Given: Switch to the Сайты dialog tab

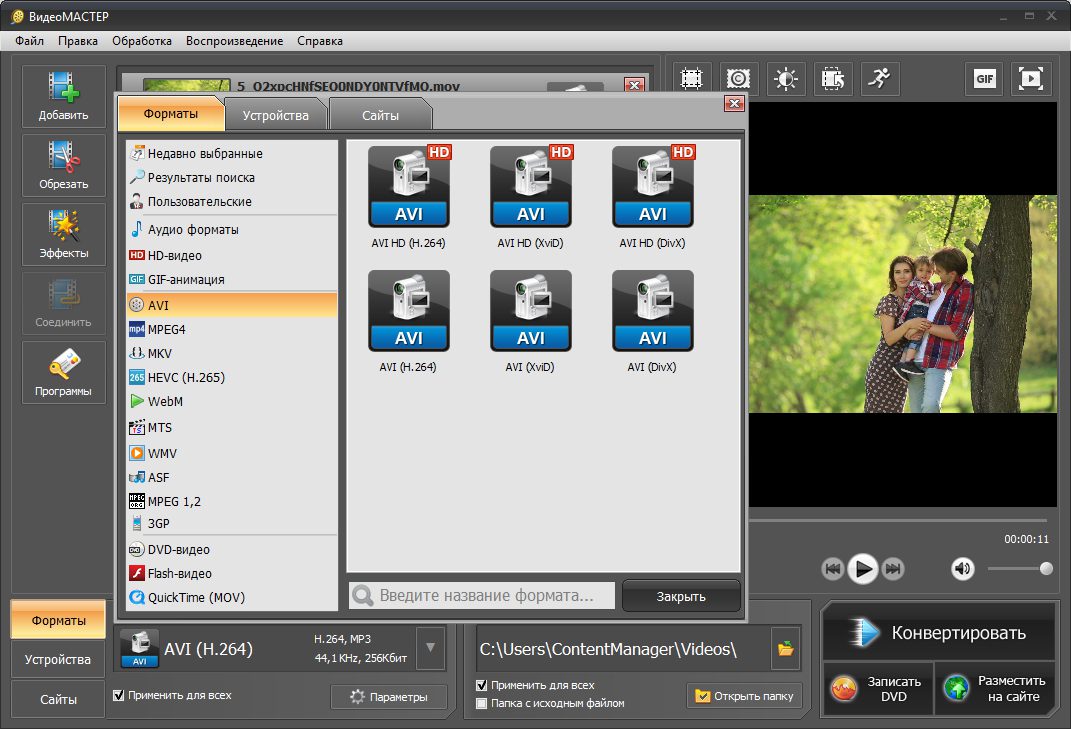Looking at the screenshot, I should 380,115.
